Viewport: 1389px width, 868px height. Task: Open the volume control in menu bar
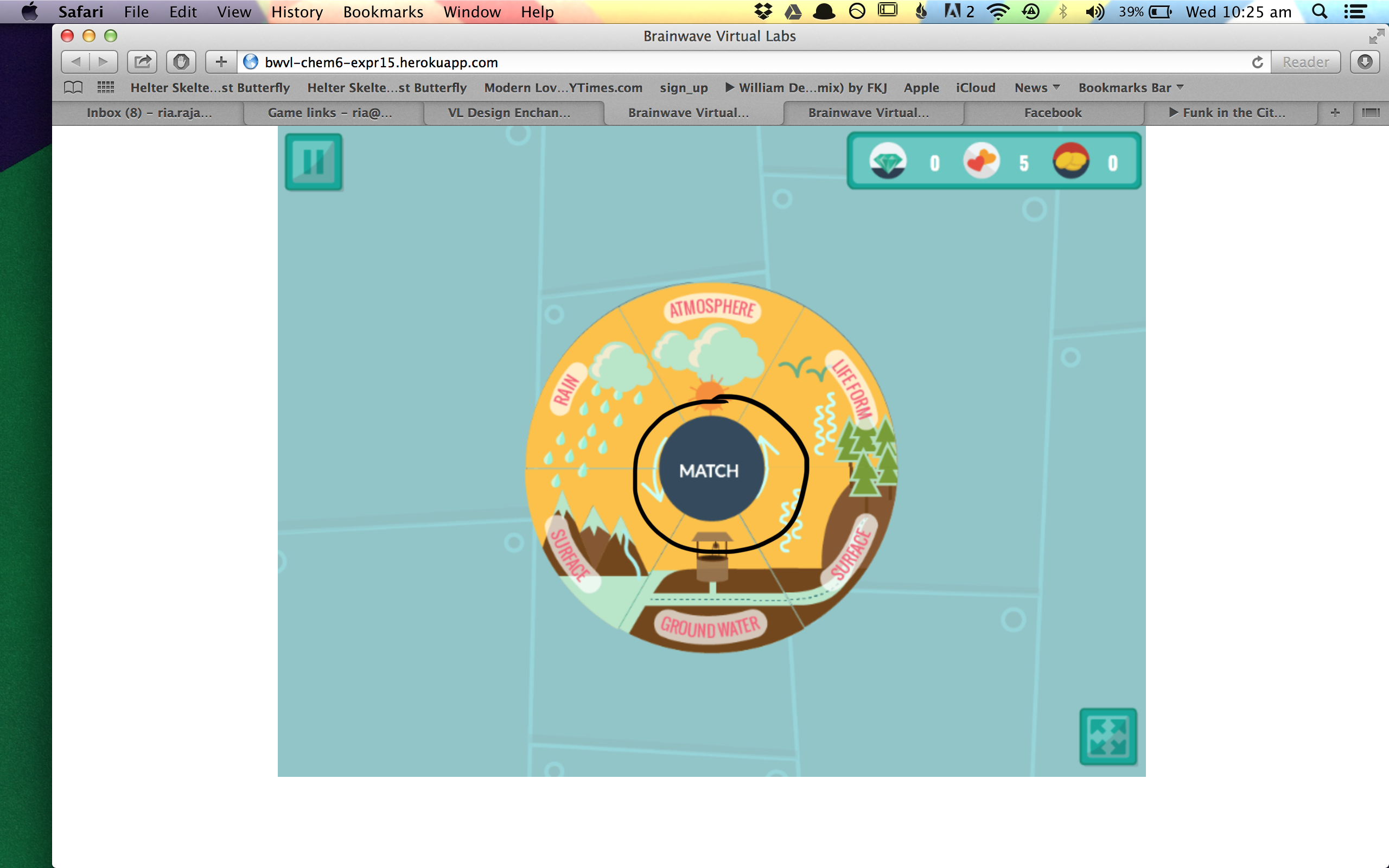coord(1094,11)
